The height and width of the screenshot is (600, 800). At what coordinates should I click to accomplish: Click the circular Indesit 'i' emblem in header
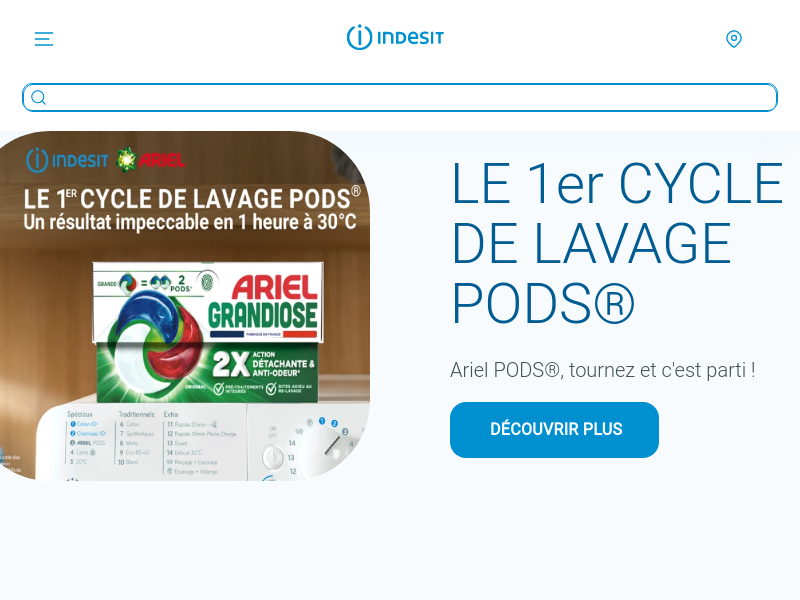point(359,37)
